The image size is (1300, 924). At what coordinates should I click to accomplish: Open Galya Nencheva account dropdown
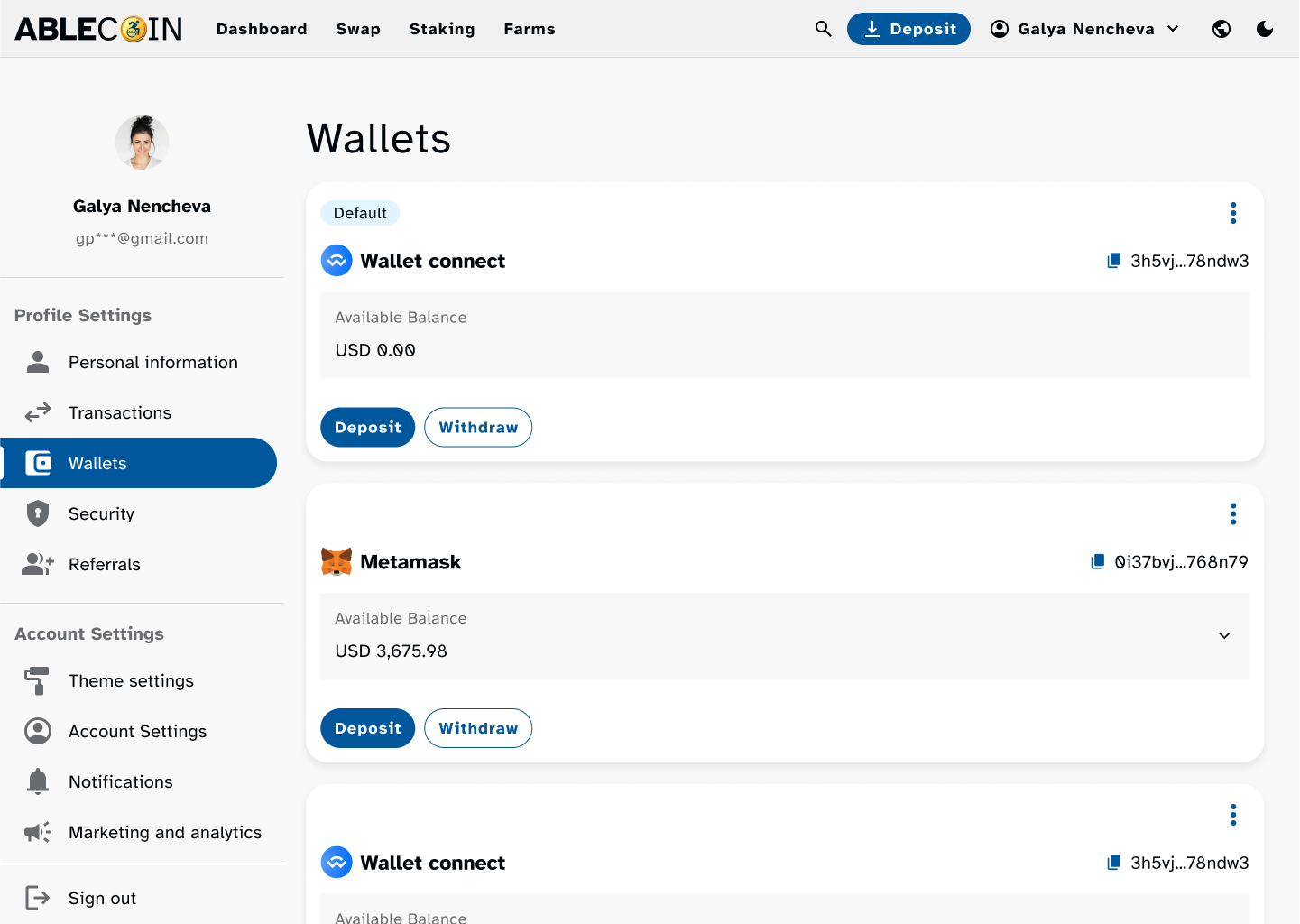(x=1085, y=29)
